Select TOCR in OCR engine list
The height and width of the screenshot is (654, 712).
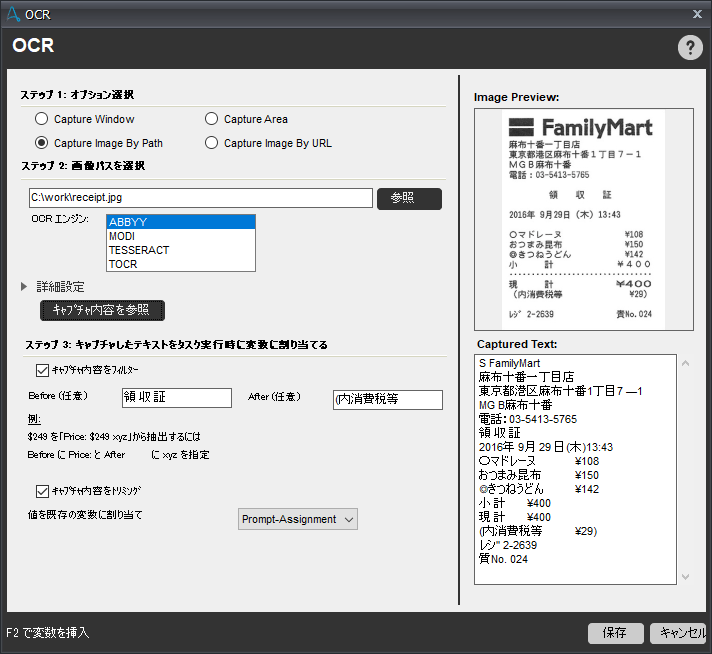(x=180, y=264)
